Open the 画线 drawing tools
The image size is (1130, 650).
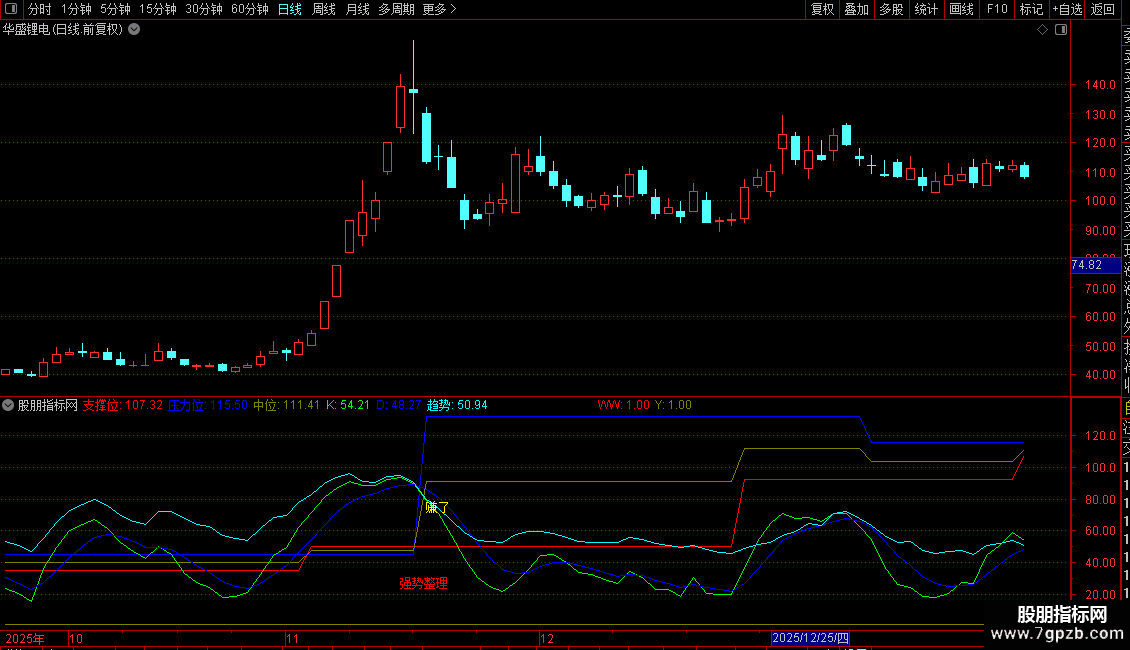961,9
